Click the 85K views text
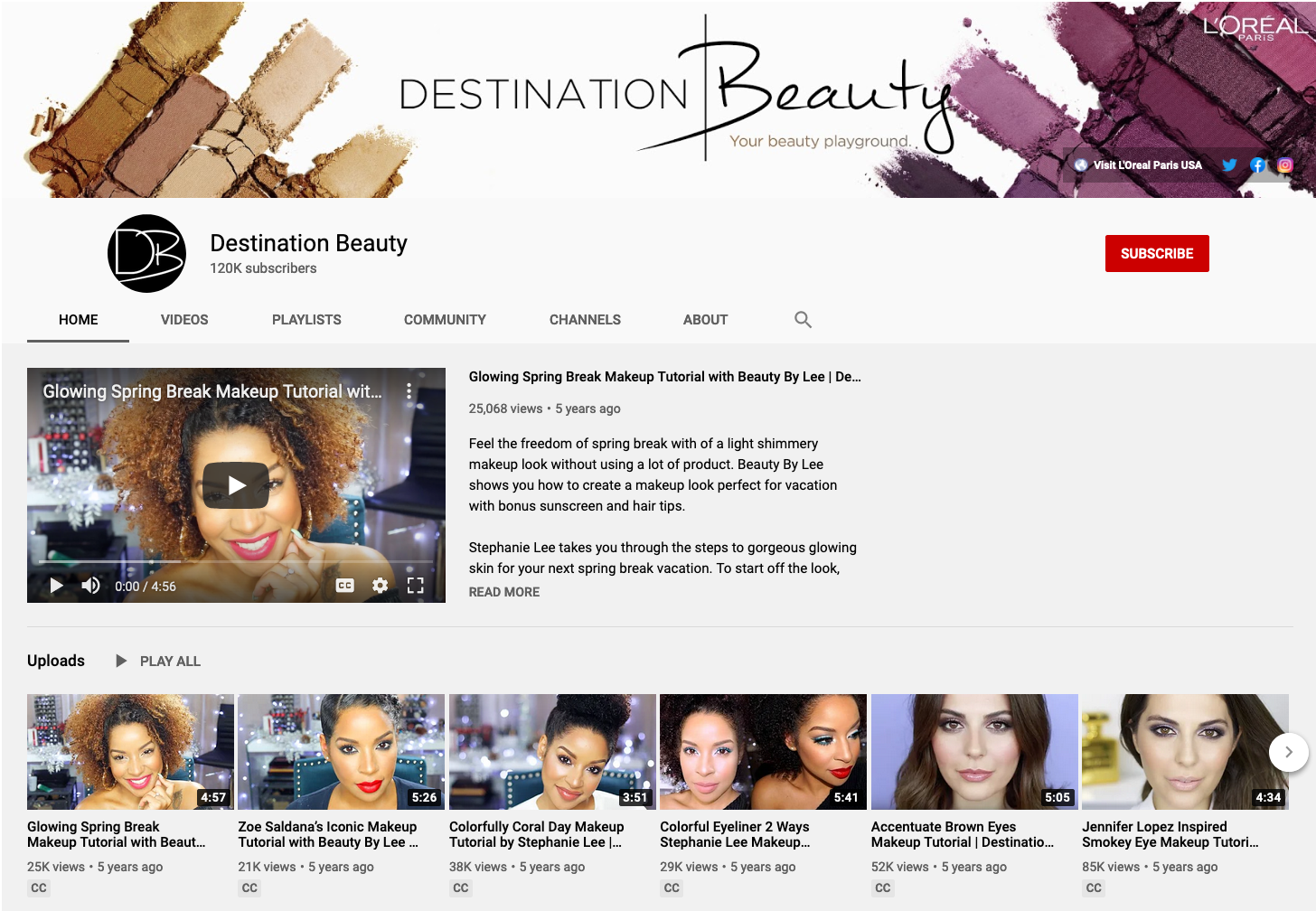 [x=1111, y=867]
